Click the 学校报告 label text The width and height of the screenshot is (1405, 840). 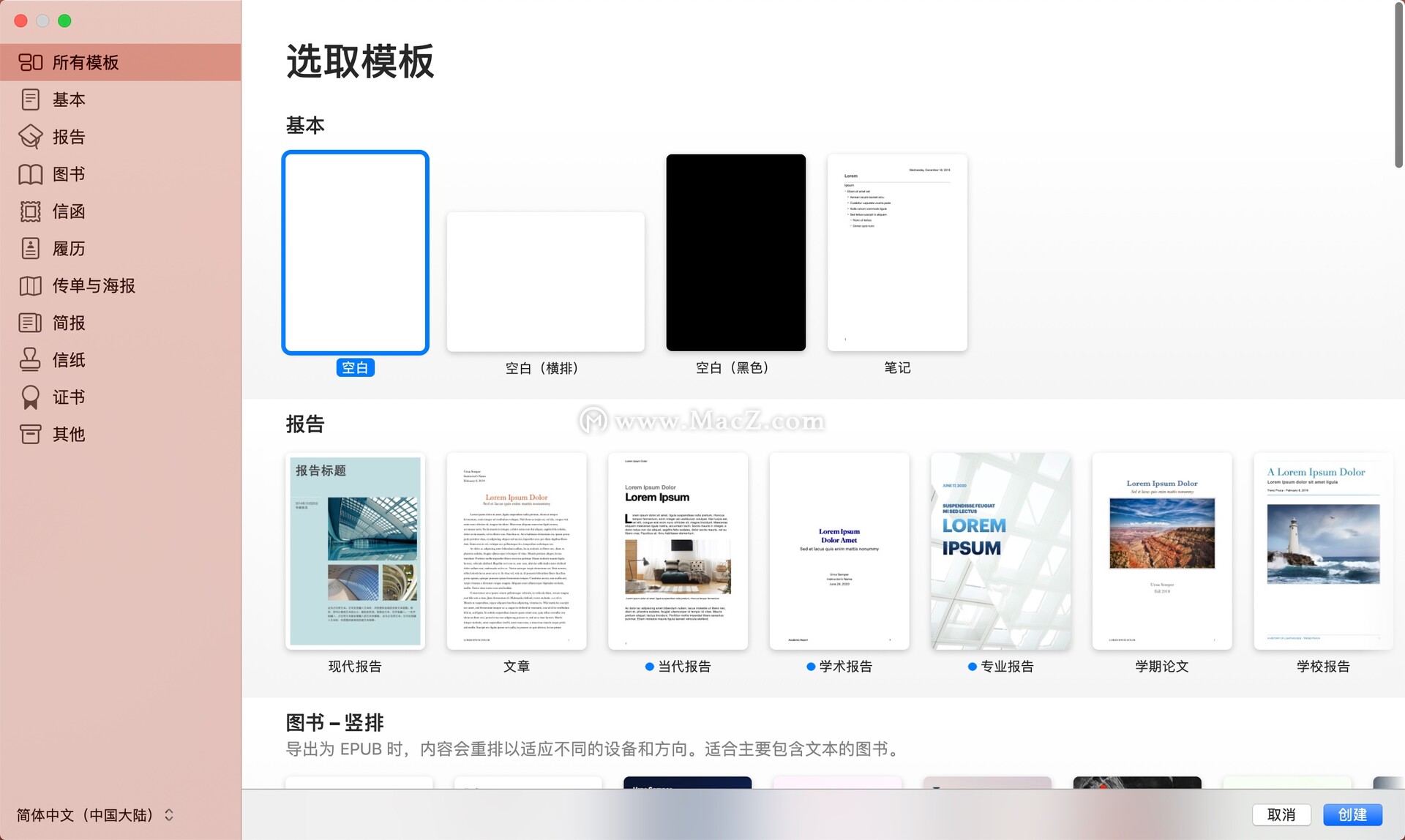1323,666
